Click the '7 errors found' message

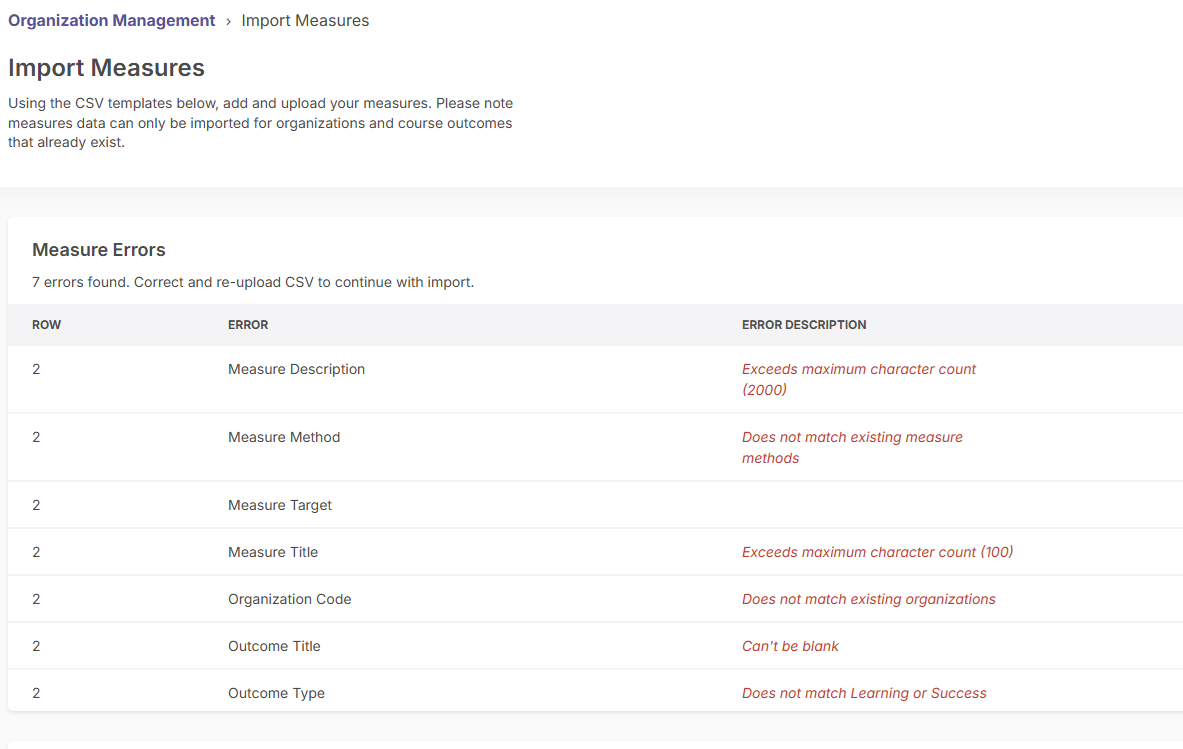pos(253,282)
